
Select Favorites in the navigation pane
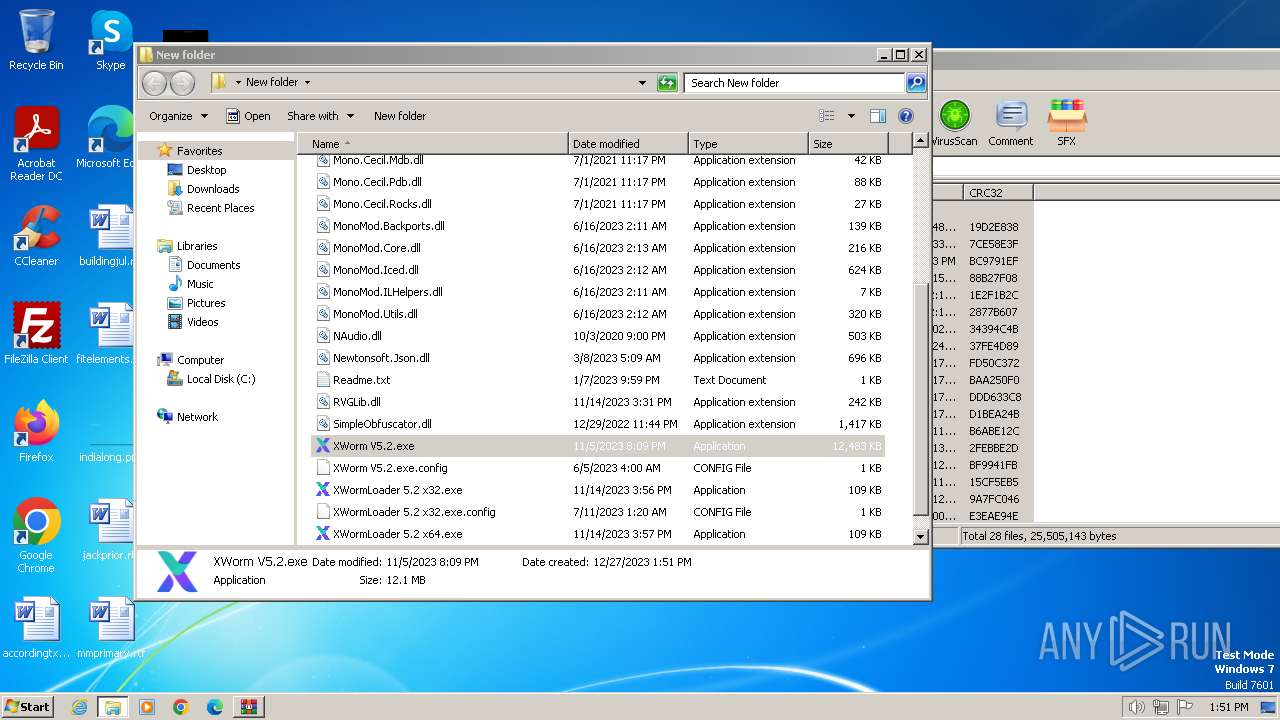199,151
